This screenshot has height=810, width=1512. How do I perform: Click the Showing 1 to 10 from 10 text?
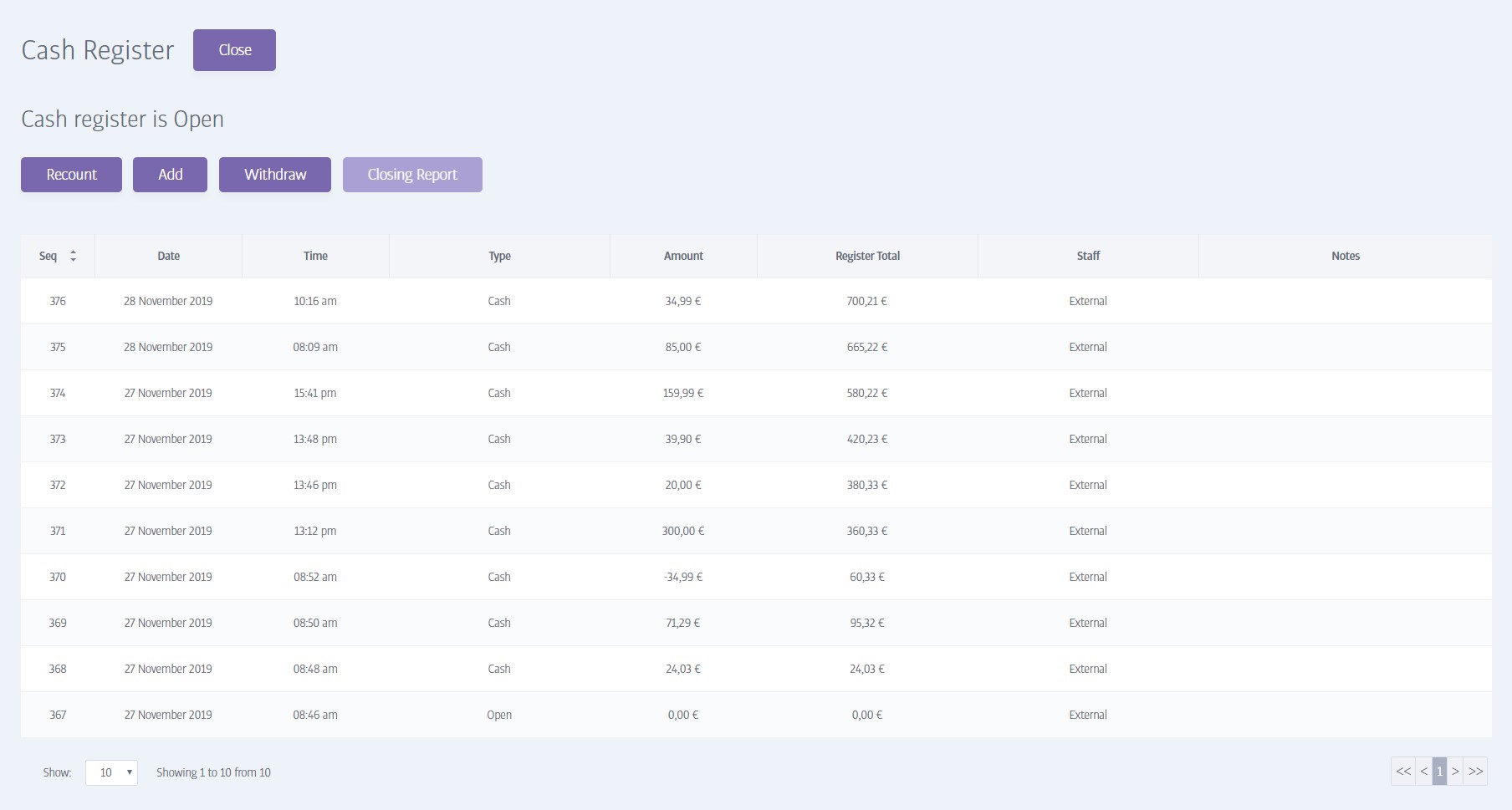click(x=213, y=772)
